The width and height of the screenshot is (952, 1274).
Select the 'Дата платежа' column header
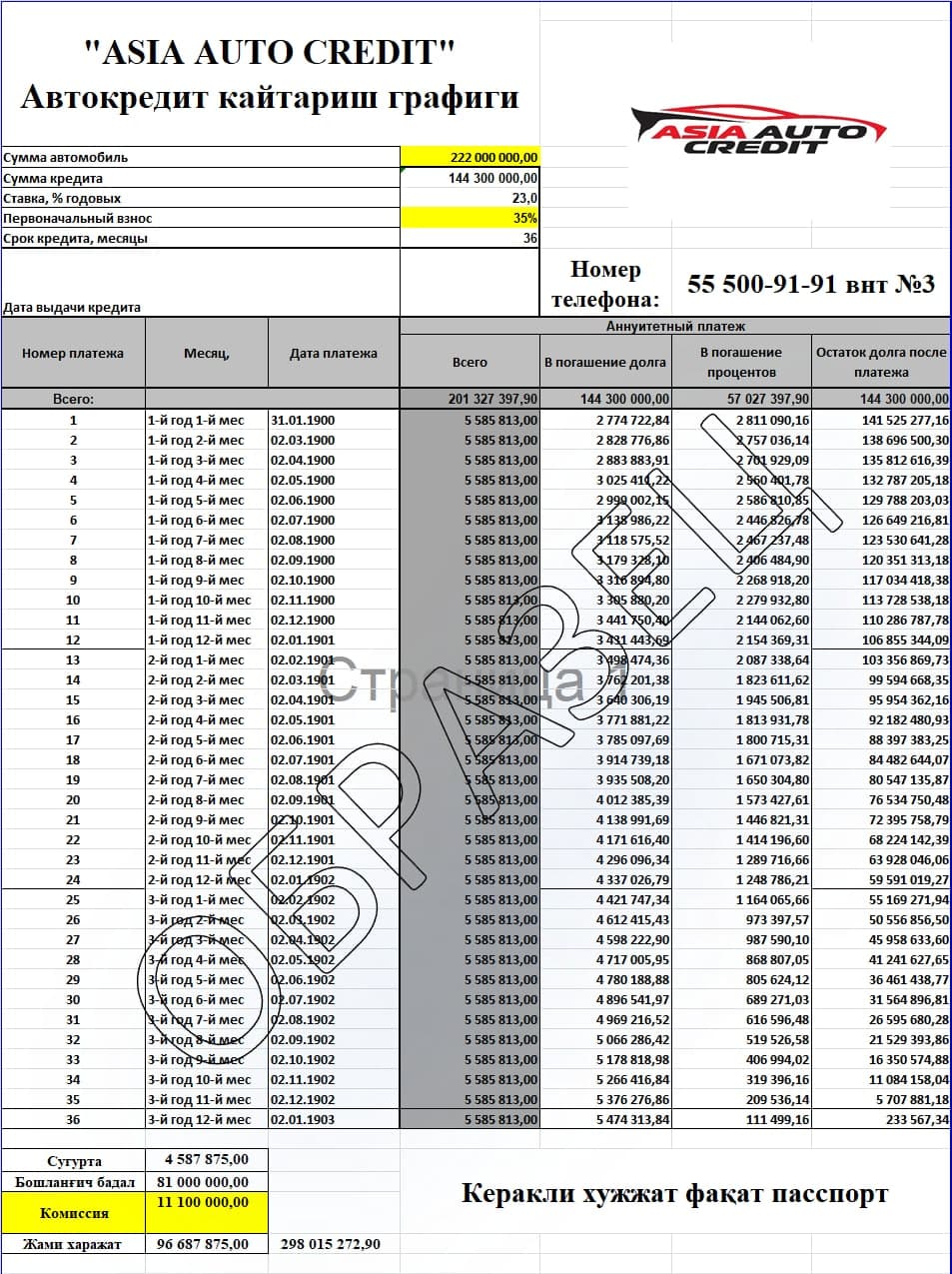tap(334, 353)
